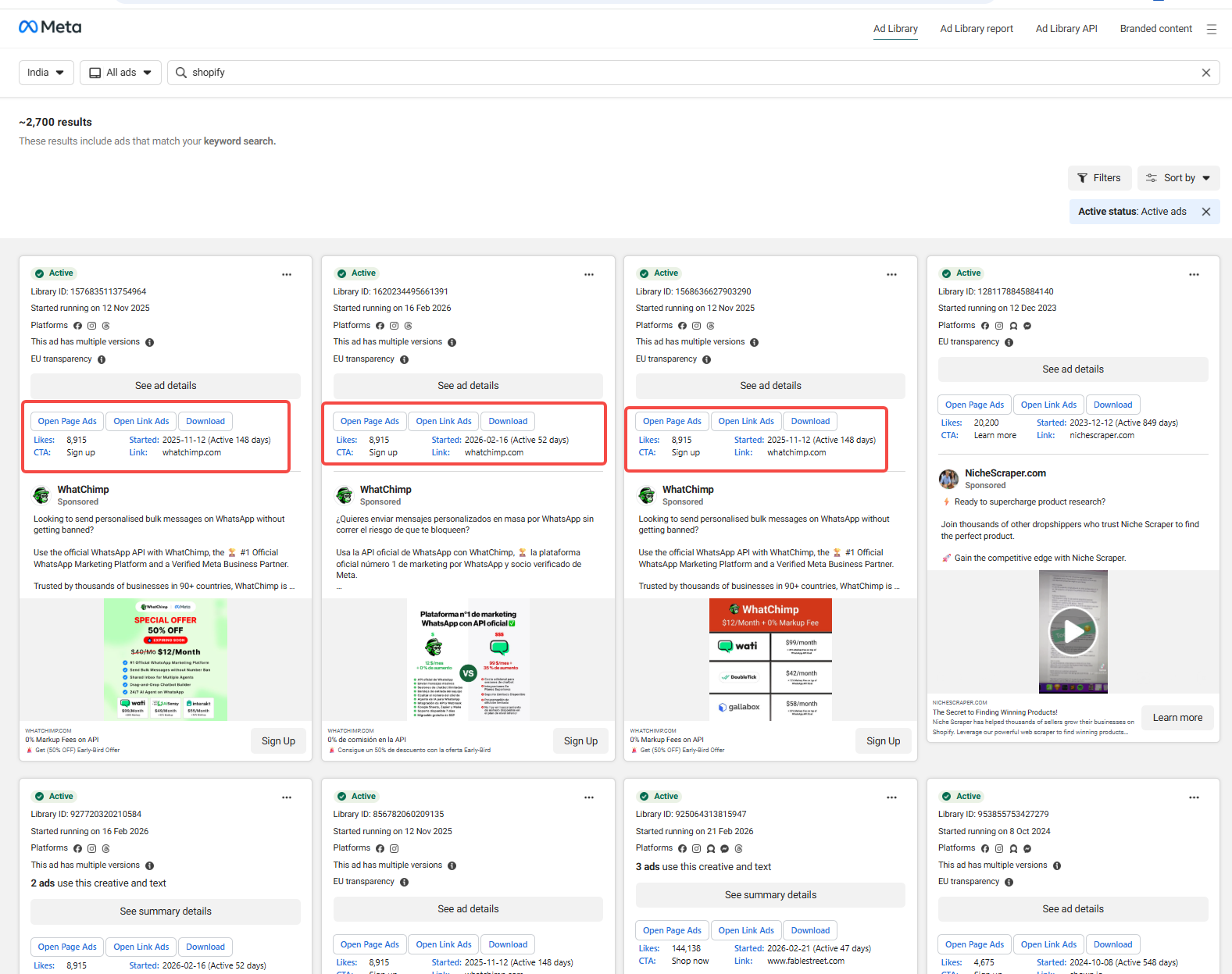Switch to Ad Library tab
1232x974 pixels.
tap(895, 29)
